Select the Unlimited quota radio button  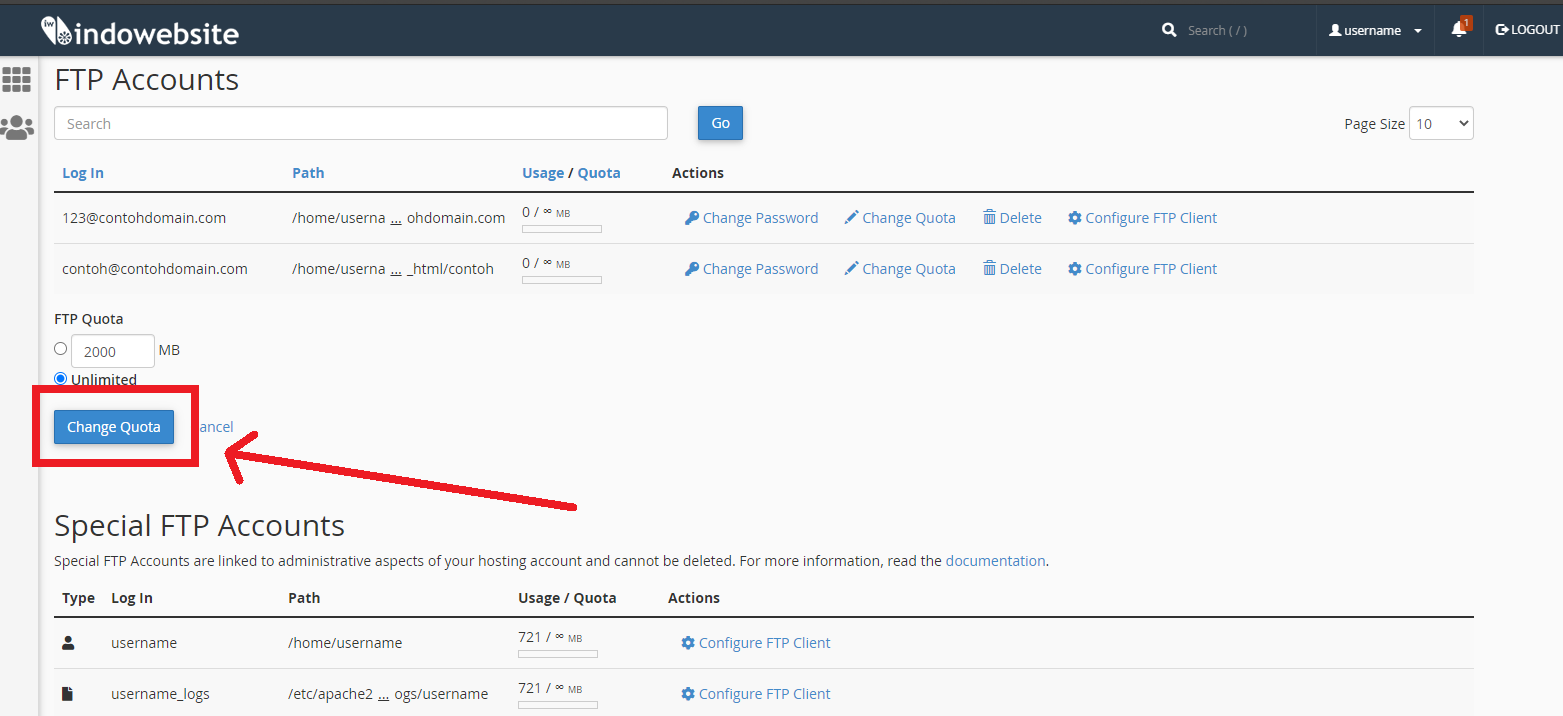(61, 379)
